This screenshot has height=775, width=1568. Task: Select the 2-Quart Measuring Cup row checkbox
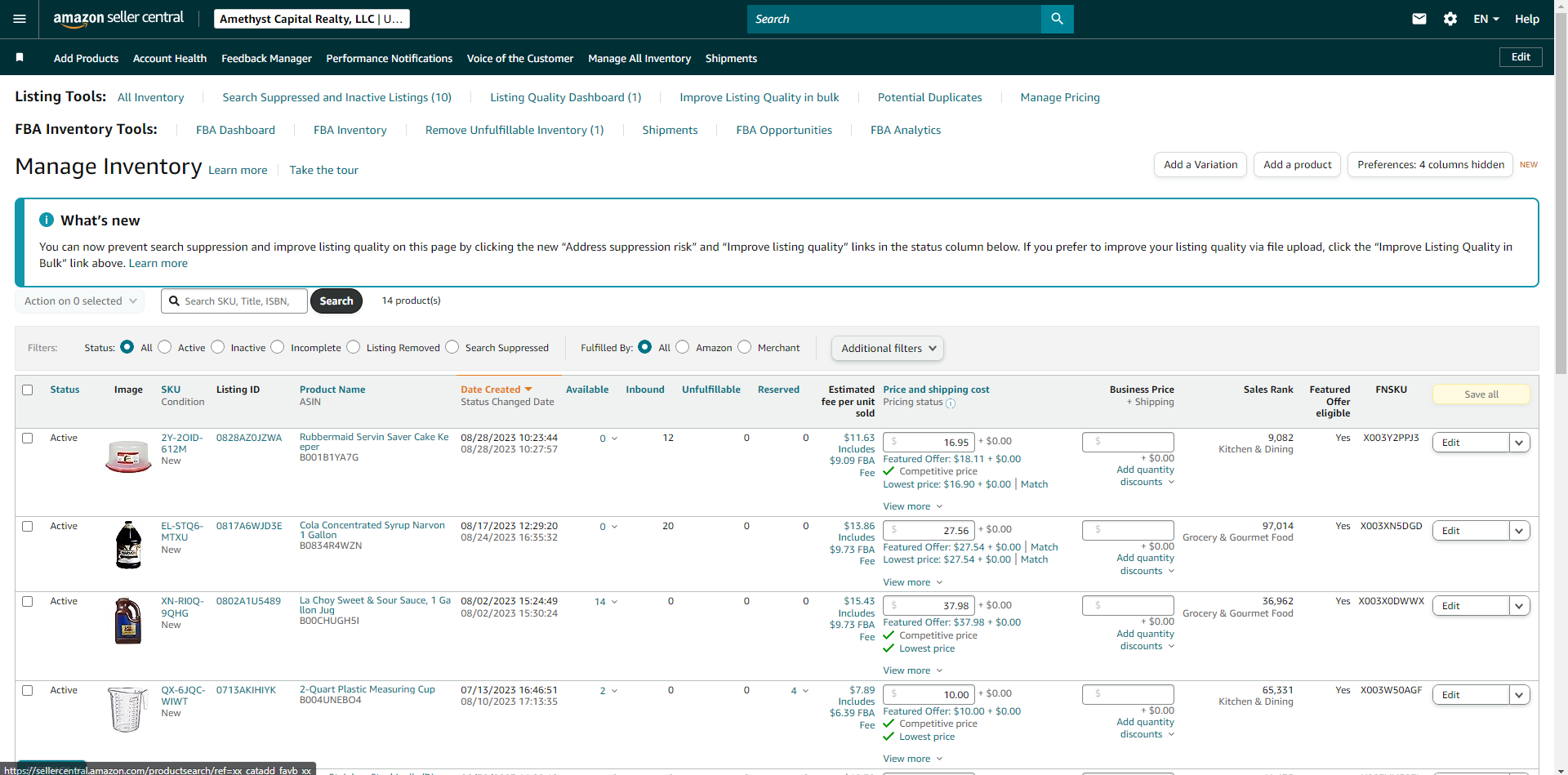[x=28, y=691]
